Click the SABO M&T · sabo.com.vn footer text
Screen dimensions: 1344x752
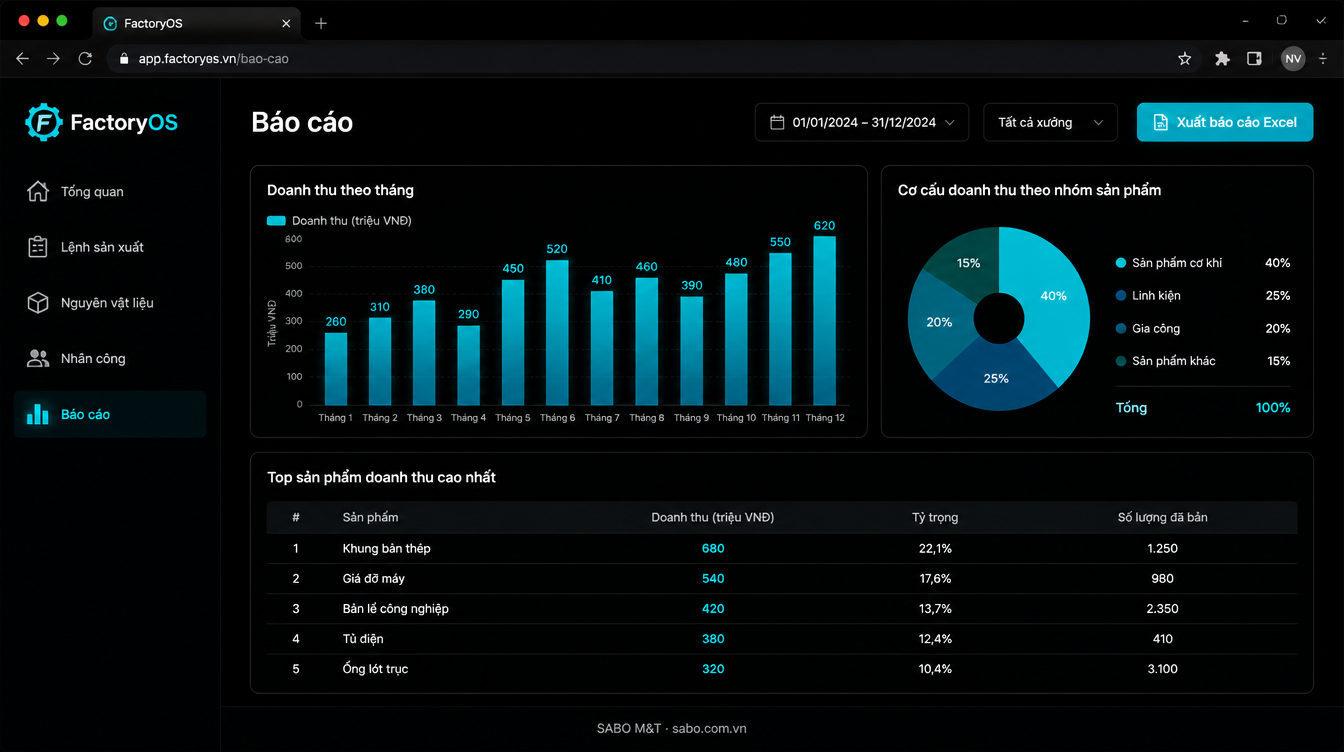click(x=672, y=729)
